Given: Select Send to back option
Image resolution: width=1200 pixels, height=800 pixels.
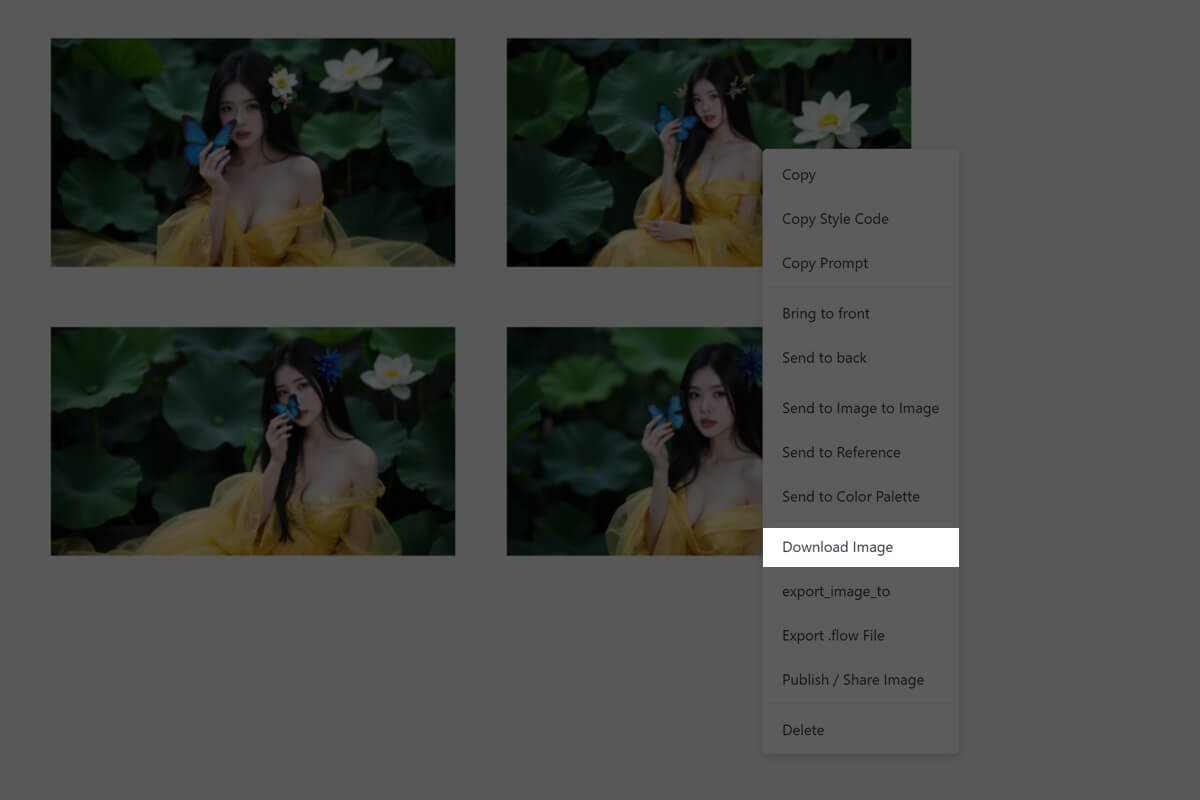Looking at the screenshot, I should pyautogui.click(x=824, y=357).
